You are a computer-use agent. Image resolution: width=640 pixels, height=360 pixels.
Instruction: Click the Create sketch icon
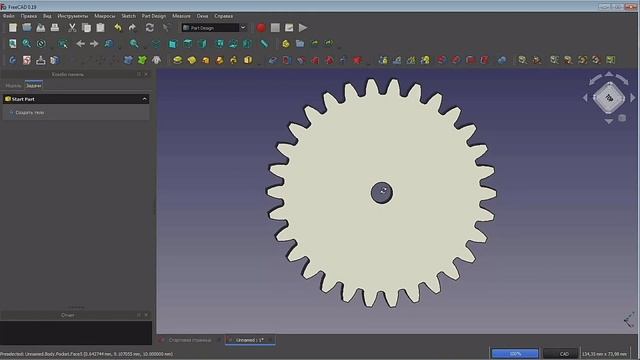27,60
